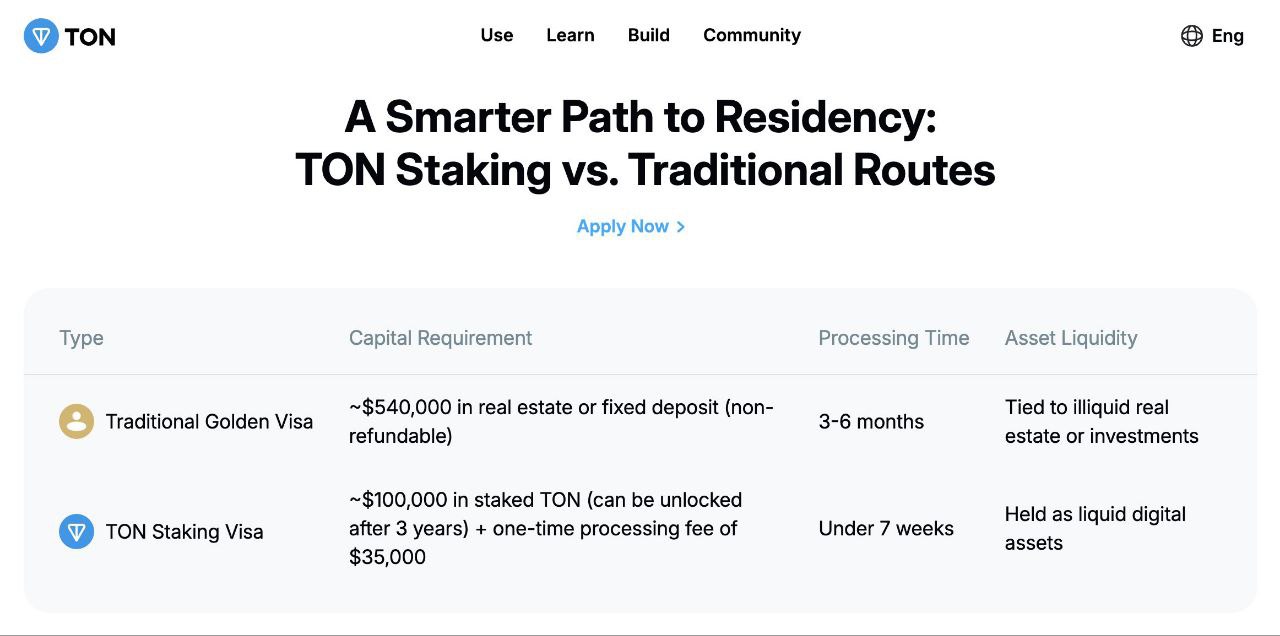Select the Traditional Golden Visa row label
1280x636 pixels.
(209, 422)
